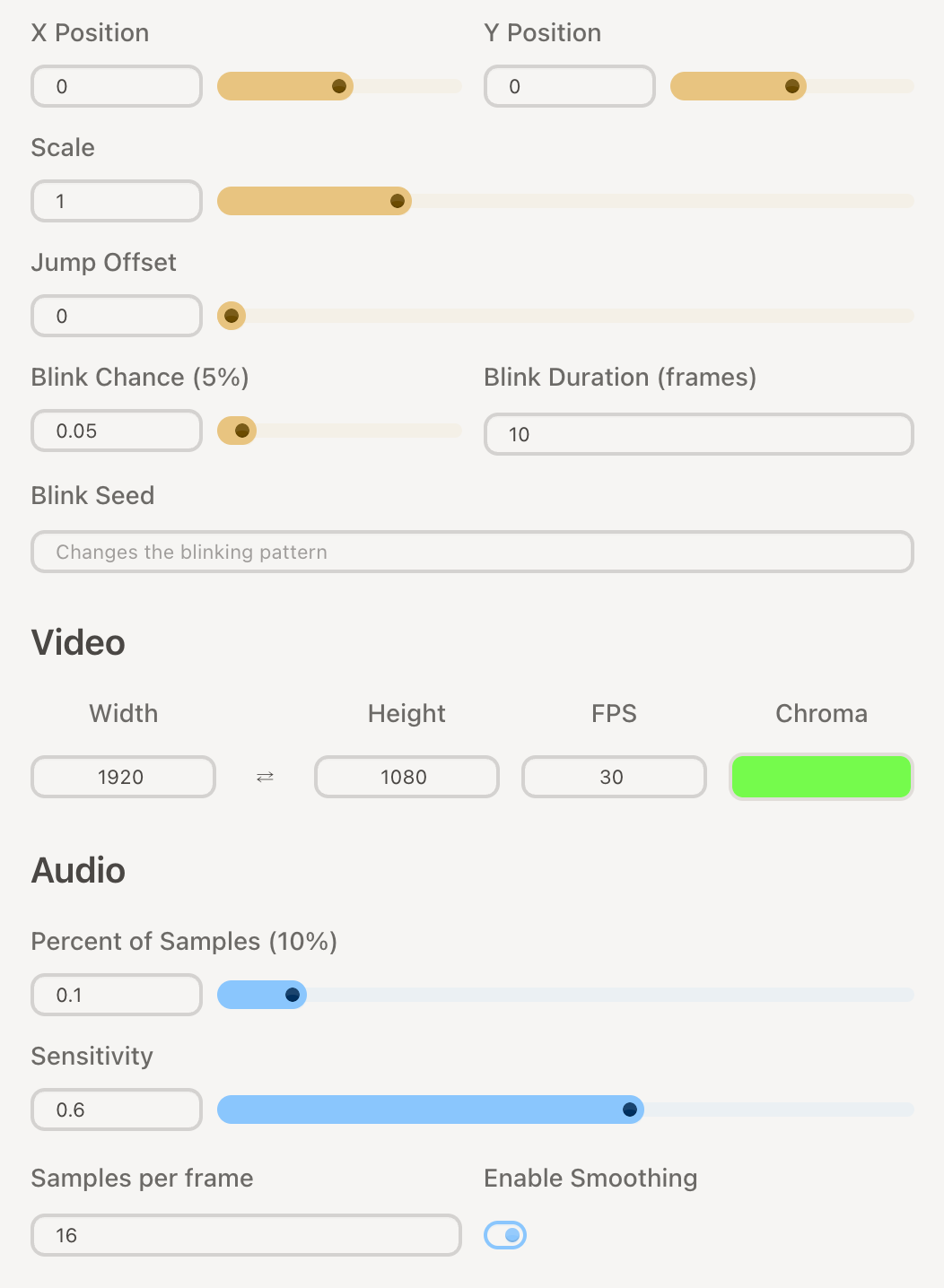Click the video Height input field
Viewport: 944px width, 1288px height.
(406, 777)
